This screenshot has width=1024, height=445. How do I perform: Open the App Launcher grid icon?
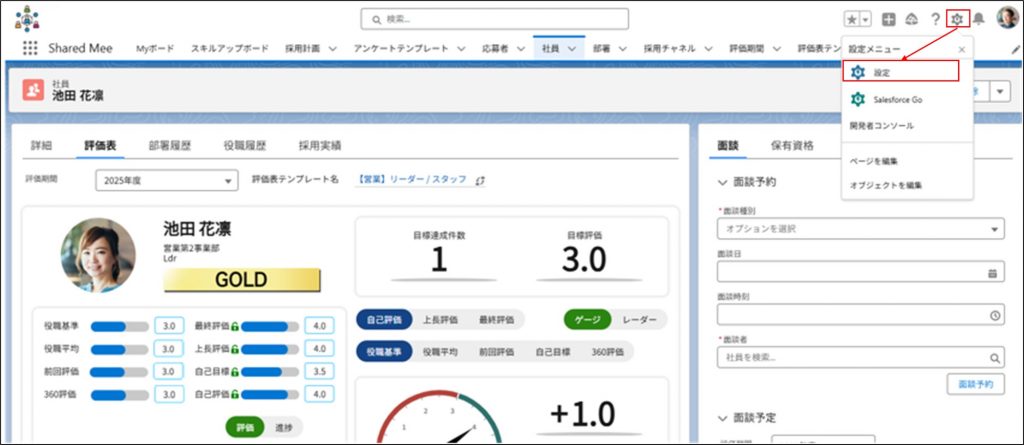pos(30,48)
